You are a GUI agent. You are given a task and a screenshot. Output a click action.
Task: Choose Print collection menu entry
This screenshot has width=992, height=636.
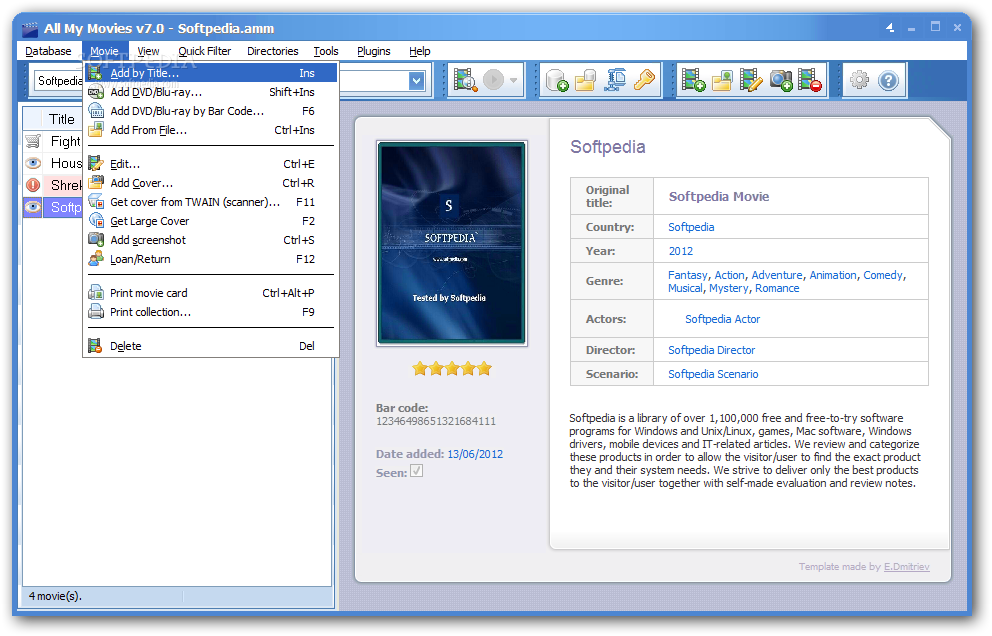211,312
